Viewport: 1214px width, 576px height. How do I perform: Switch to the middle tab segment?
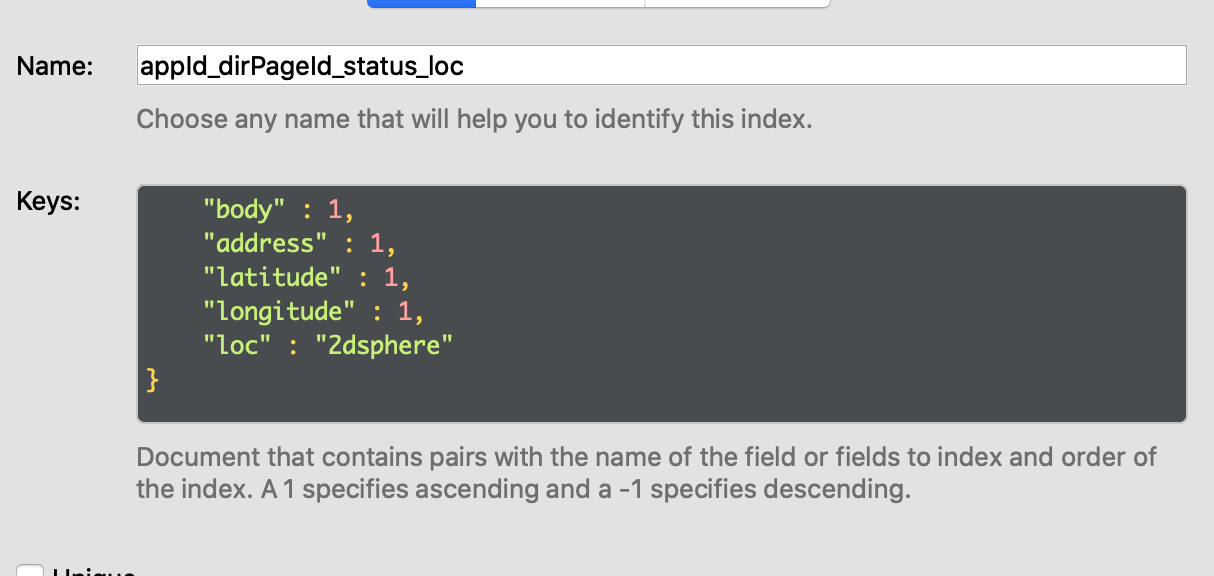click(x=560, y=3)
